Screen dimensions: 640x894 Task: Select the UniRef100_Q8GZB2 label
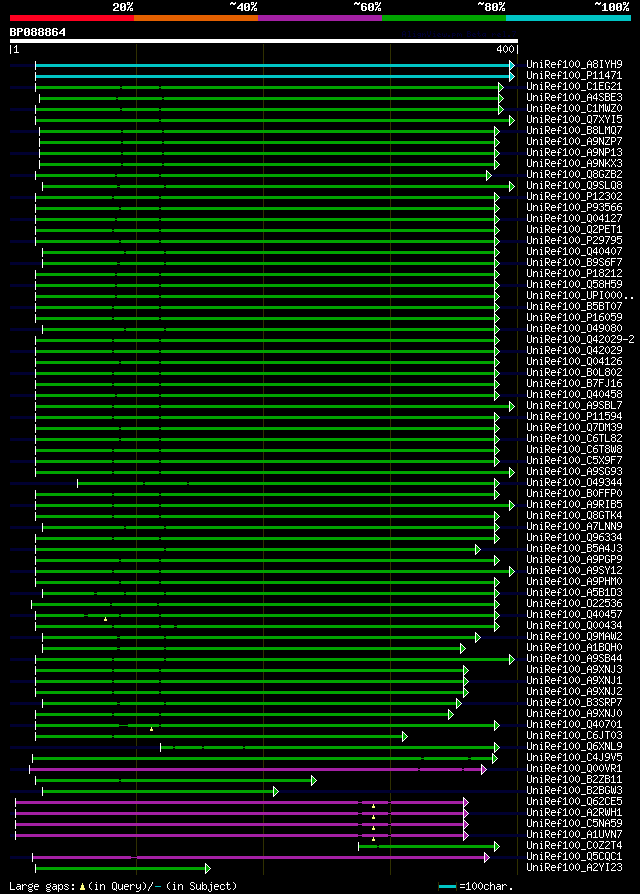(574, 174)
